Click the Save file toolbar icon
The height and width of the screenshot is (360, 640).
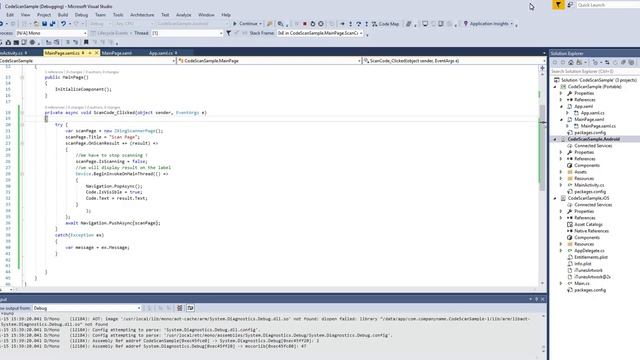tap(44, 24)
